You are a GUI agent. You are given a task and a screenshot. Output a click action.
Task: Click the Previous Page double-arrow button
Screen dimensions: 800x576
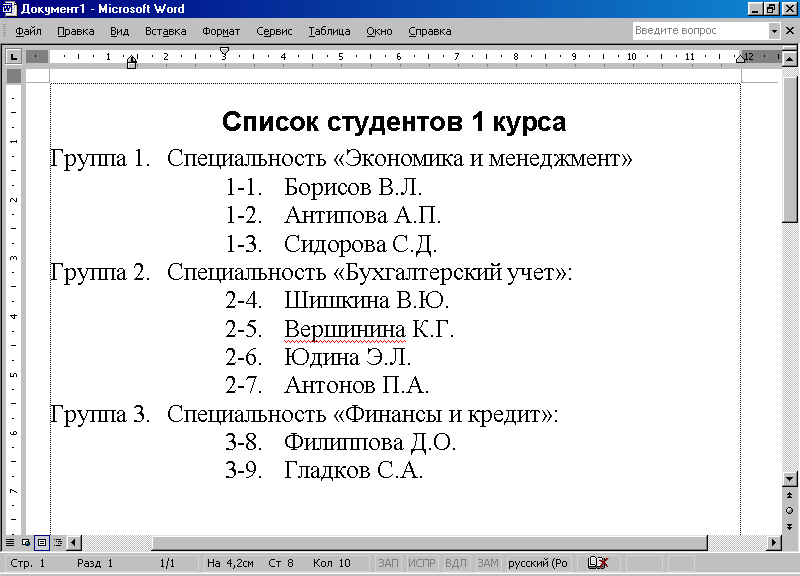tap(789, 495)
